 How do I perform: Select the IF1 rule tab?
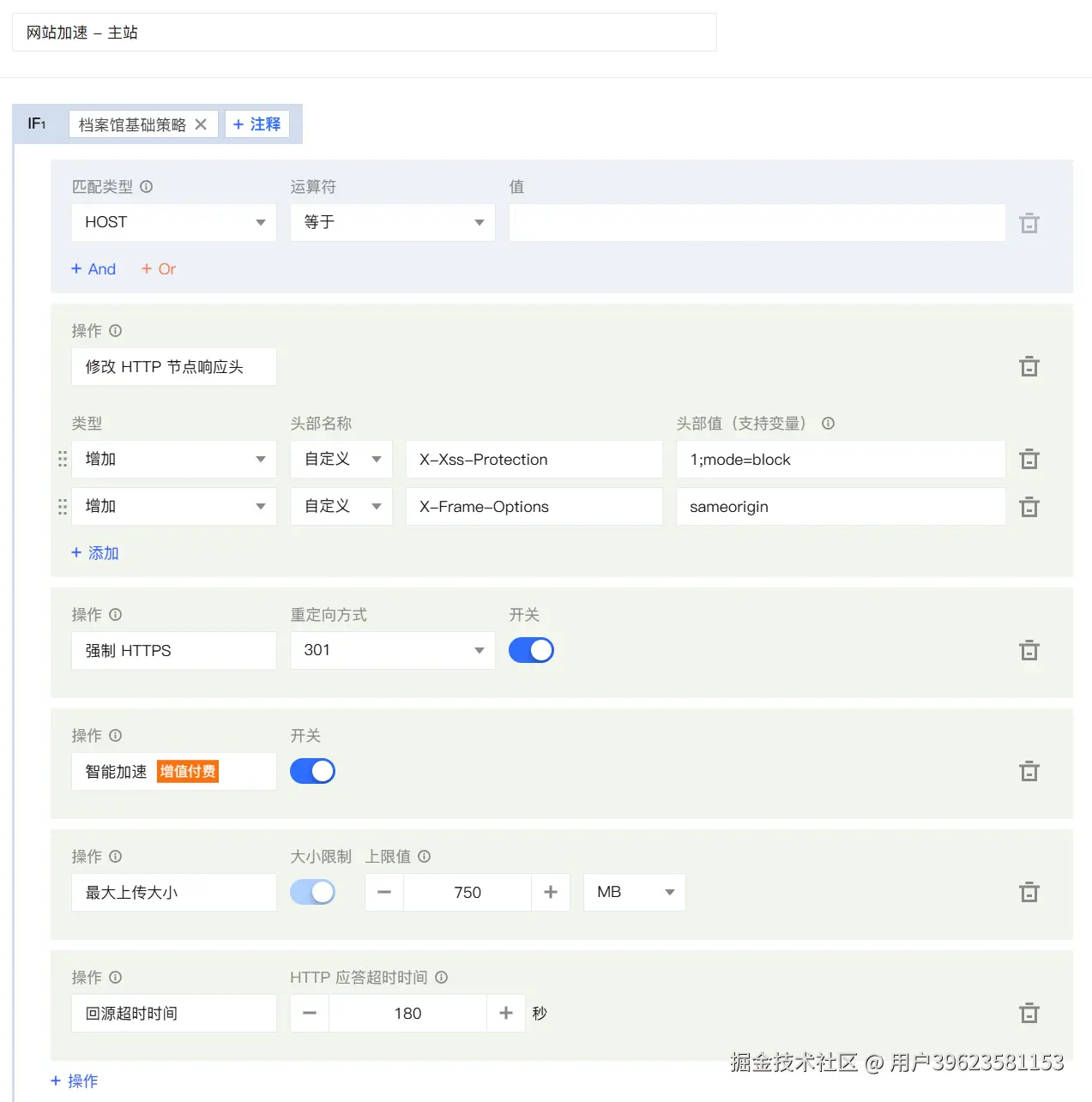[37, 123]
